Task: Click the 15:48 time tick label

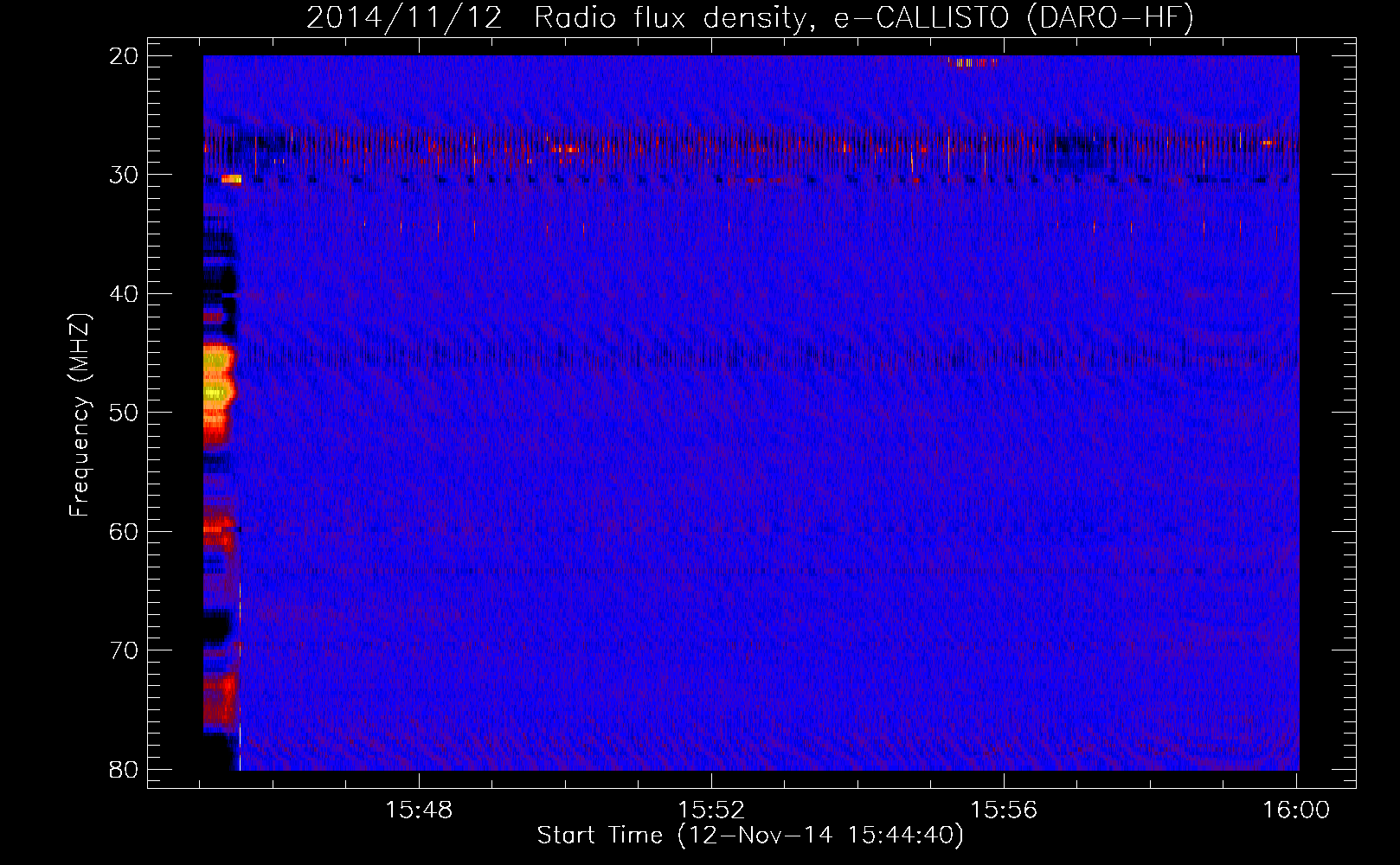Action: [x=419, y=810]
